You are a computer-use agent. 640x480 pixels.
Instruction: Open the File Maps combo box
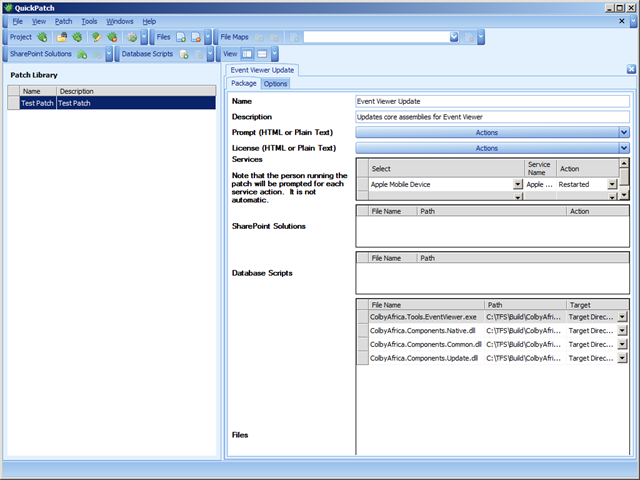pyautogui.click(x=454, y=37)
